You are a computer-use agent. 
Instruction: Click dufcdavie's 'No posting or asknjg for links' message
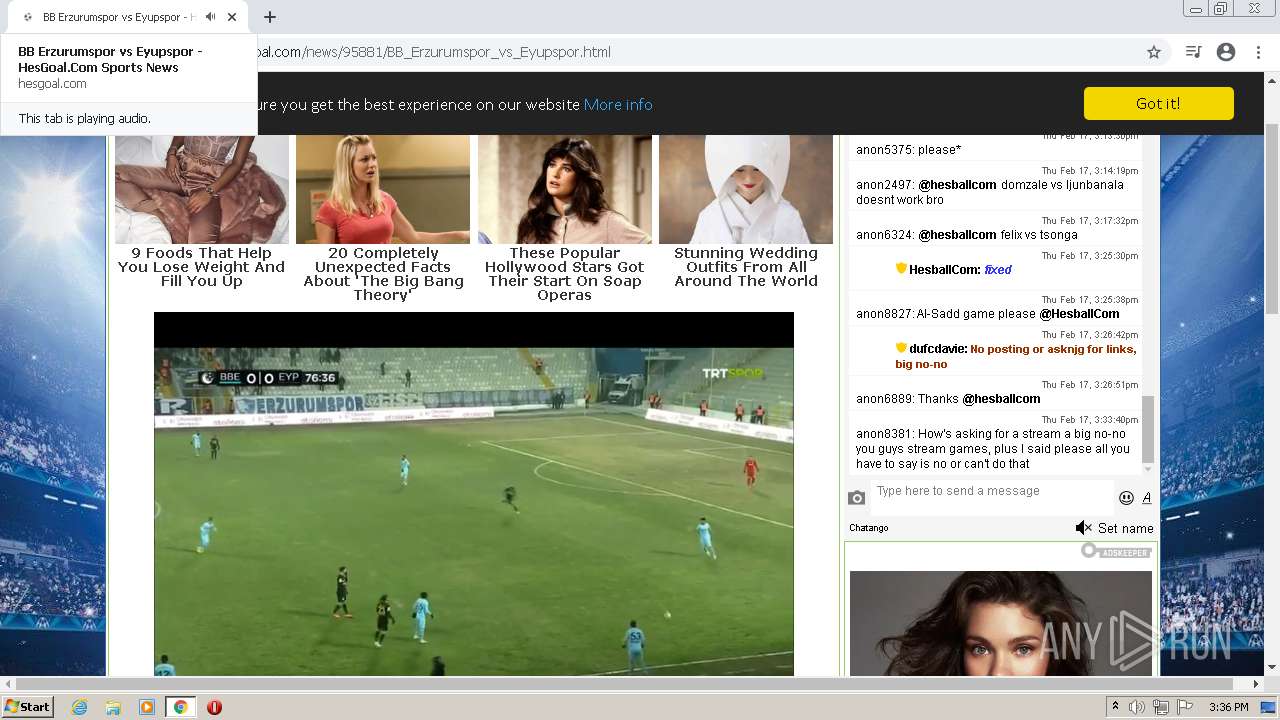(x=1016, y=356)
